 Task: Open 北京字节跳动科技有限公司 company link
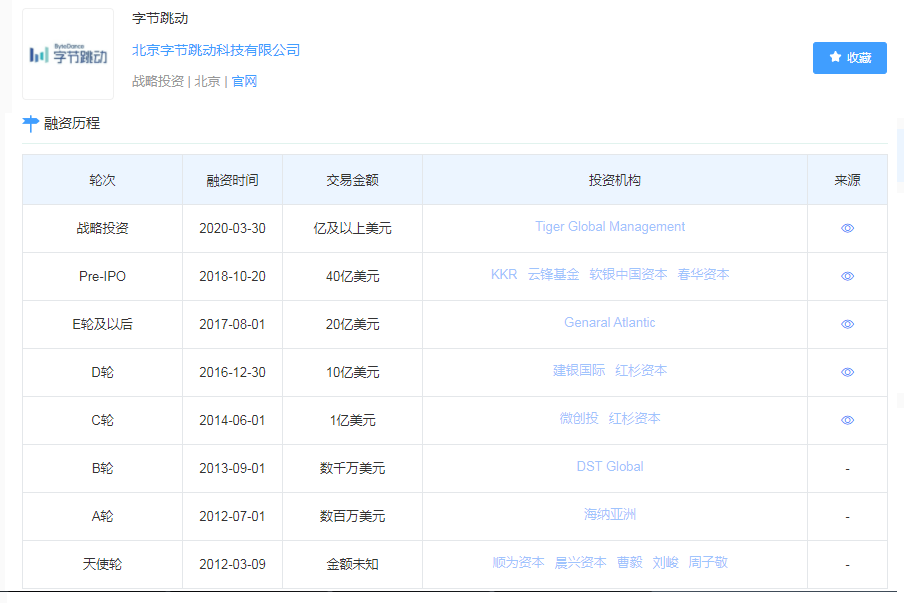coord(216,50)
